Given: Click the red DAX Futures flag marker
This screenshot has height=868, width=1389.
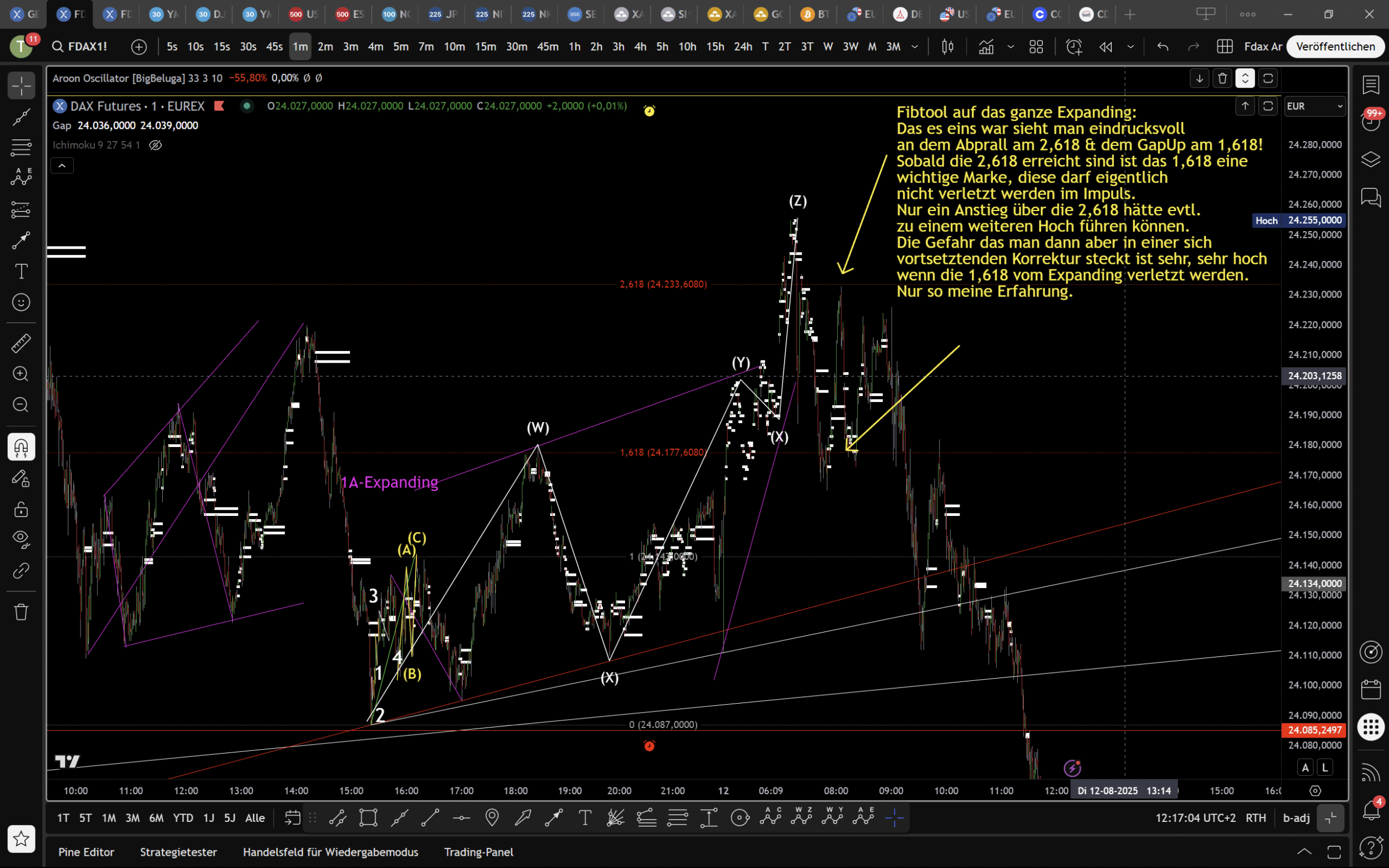Looking at the screenshot, I should [219, 106].
